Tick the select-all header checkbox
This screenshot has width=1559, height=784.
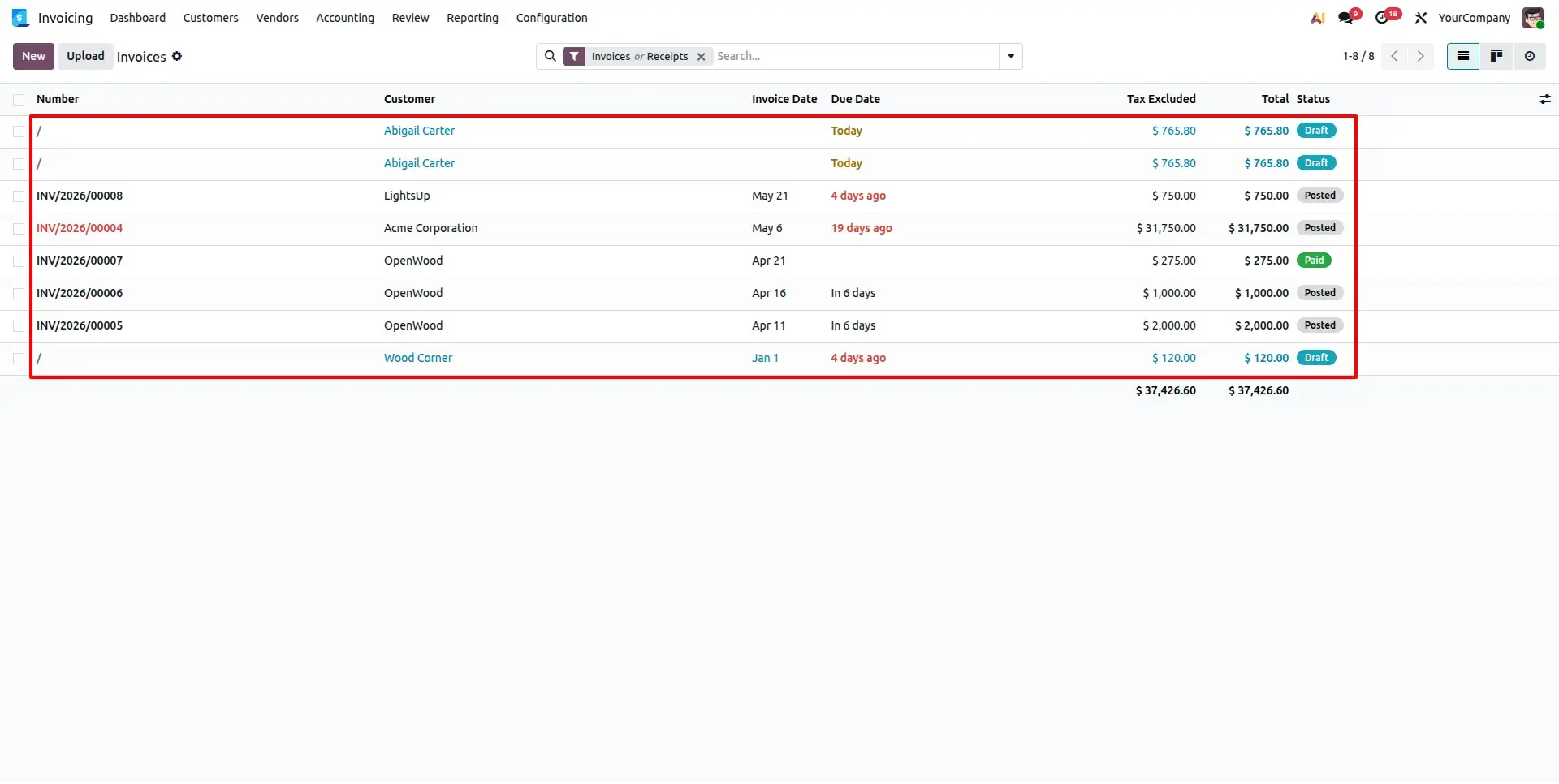tap(19, 99)
